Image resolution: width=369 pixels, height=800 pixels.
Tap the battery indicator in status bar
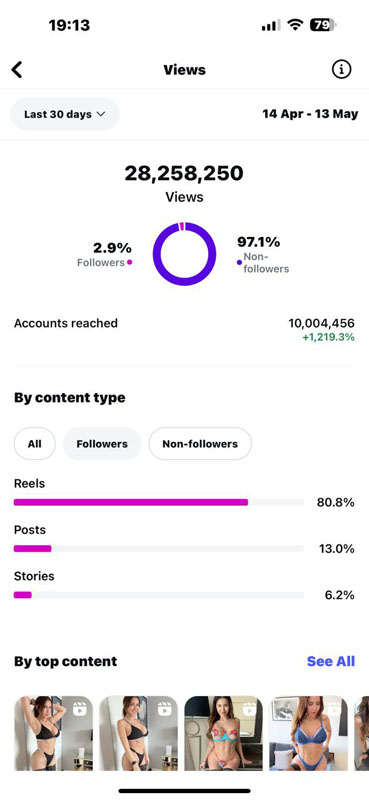click(323, 25)
